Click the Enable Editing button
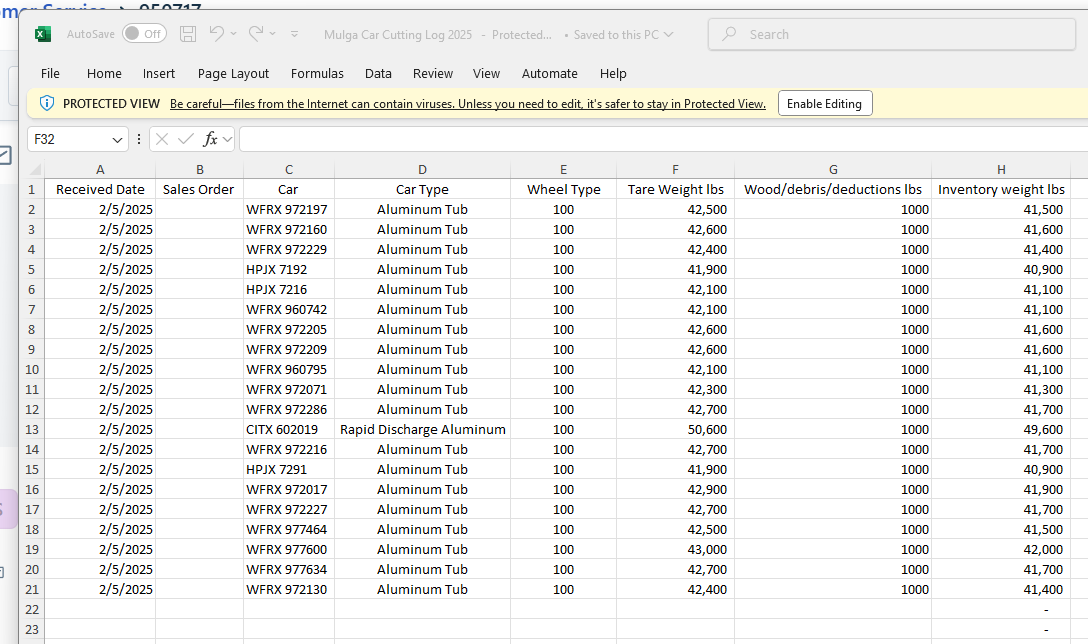The image size is (1088, 644). (x=824, y=103)
